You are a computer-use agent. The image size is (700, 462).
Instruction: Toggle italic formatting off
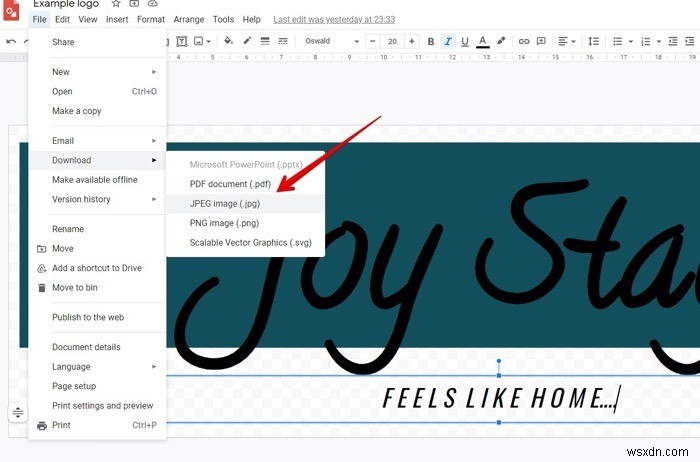[448, 42]
